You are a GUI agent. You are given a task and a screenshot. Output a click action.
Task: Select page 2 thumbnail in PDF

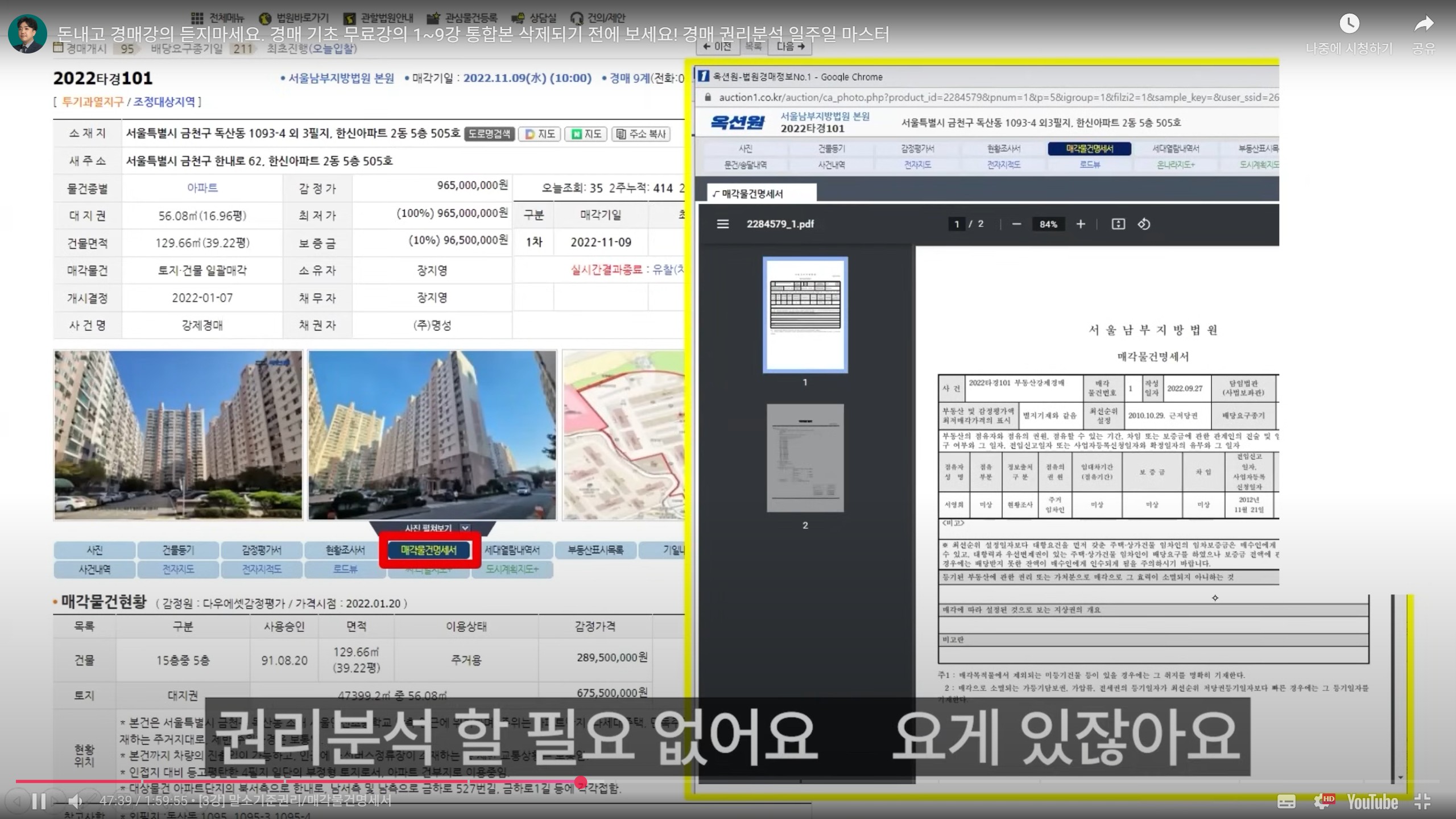805,458
